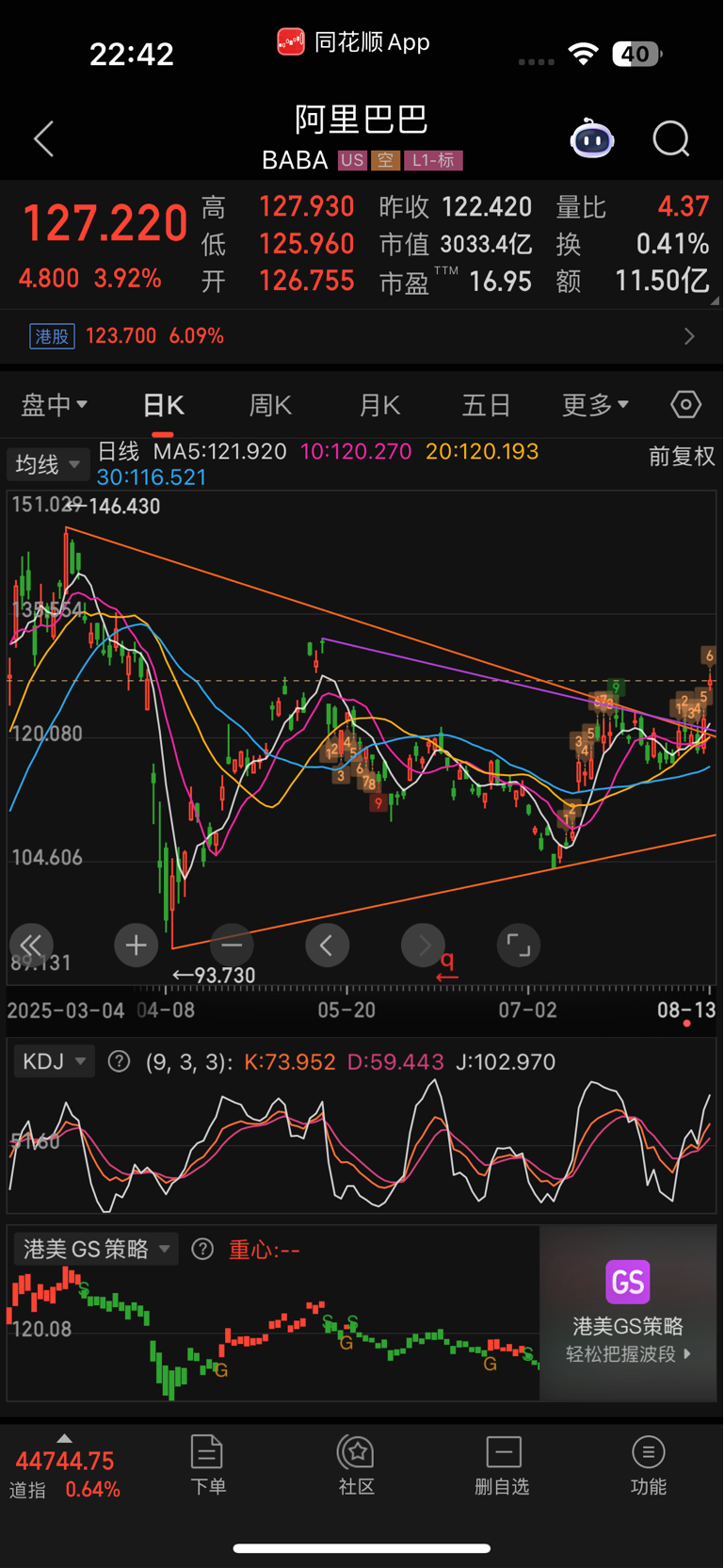Open chart settings hexagon icon
Viewport: 724px width, 1568px height.
685,405
